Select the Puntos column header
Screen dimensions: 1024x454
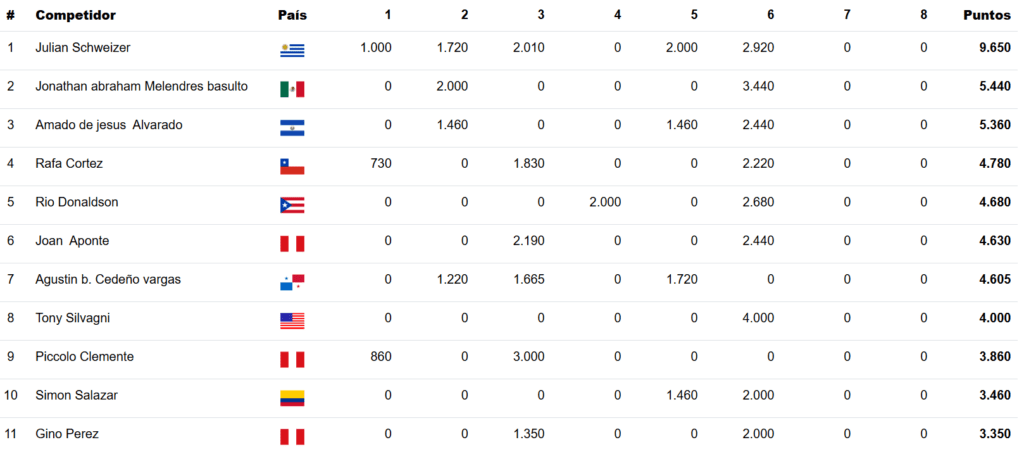pyautogui.click(x=987, y=15)
